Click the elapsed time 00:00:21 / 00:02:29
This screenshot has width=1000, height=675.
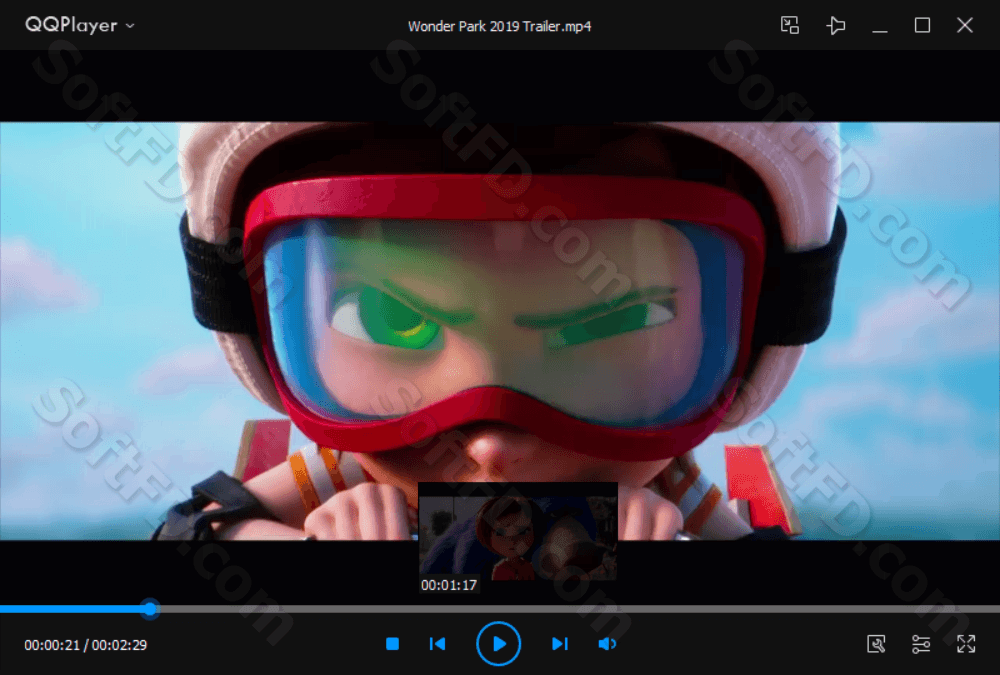coord(85,645)
